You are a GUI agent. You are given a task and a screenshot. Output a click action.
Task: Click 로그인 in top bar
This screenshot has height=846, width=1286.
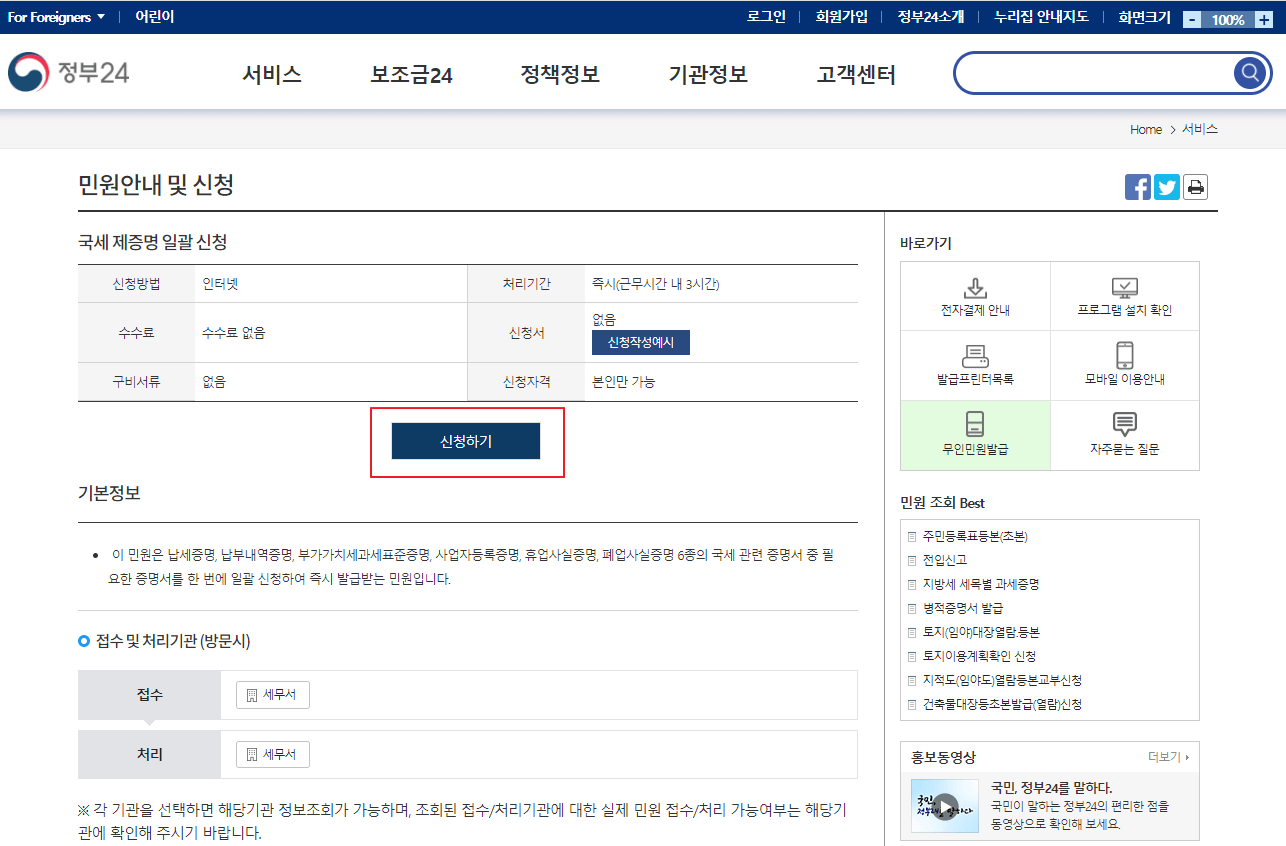[x=767, y=17]
